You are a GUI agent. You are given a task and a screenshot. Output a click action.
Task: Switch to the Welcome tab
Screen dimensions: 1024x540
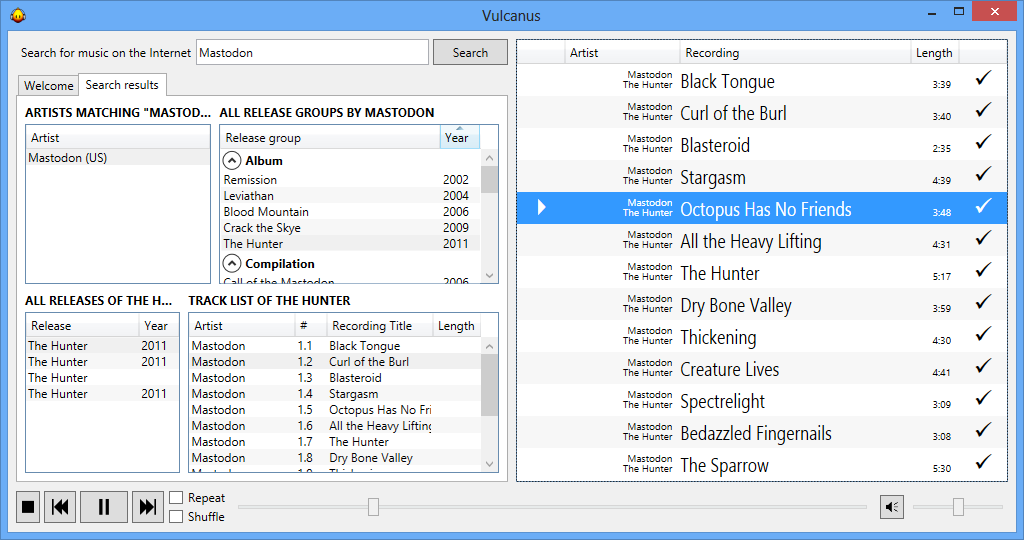click(x=48, y=86)
